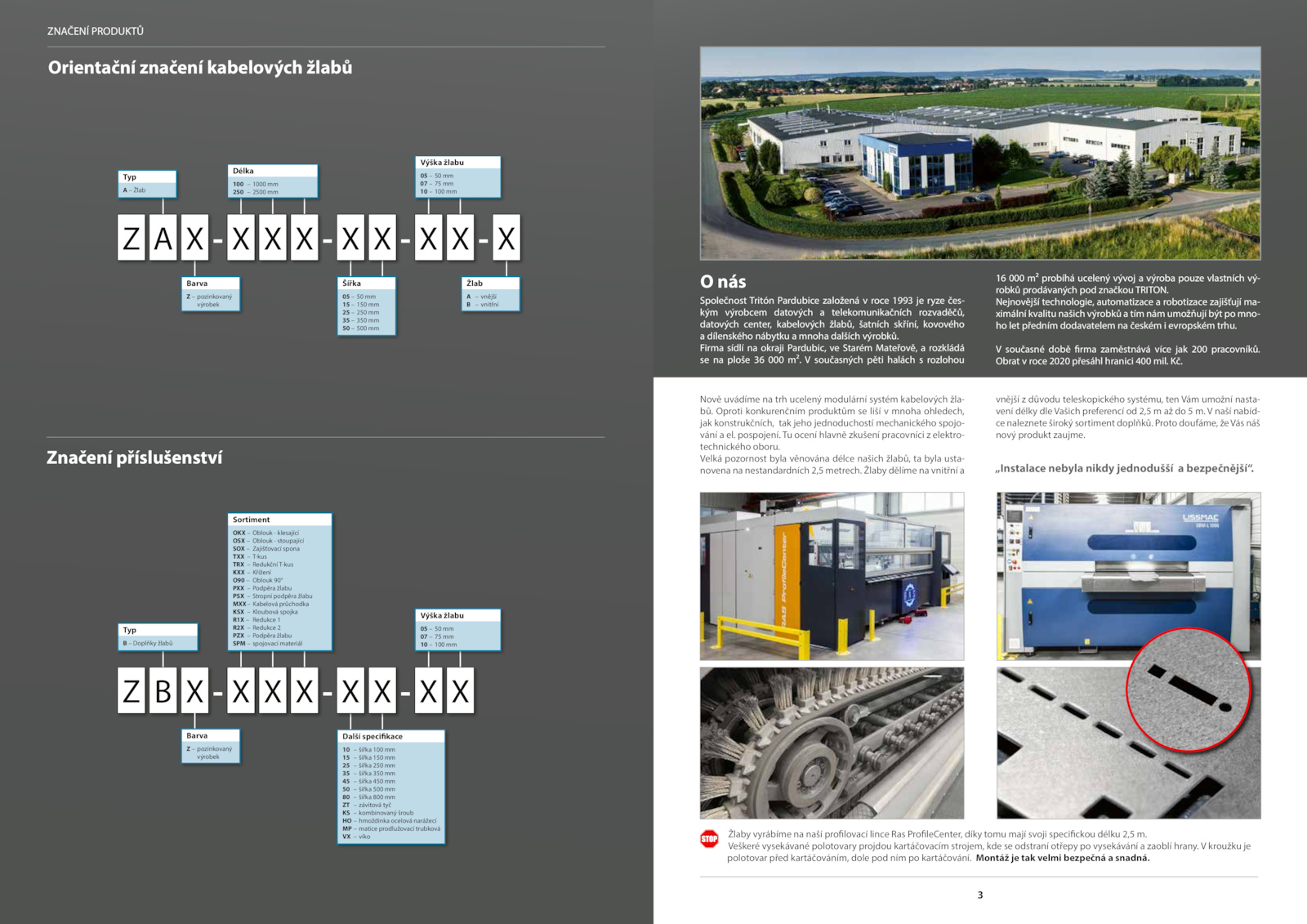
Task: Click 'HO – hmoždinka ocelová narážecí' entry
Action: (x=390, y=821)
